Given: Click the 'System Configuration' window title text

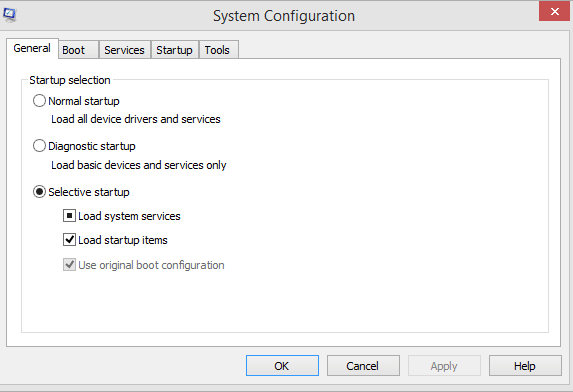Looking at the screenshot, I should pyautogui.click(x=284, y=16).
